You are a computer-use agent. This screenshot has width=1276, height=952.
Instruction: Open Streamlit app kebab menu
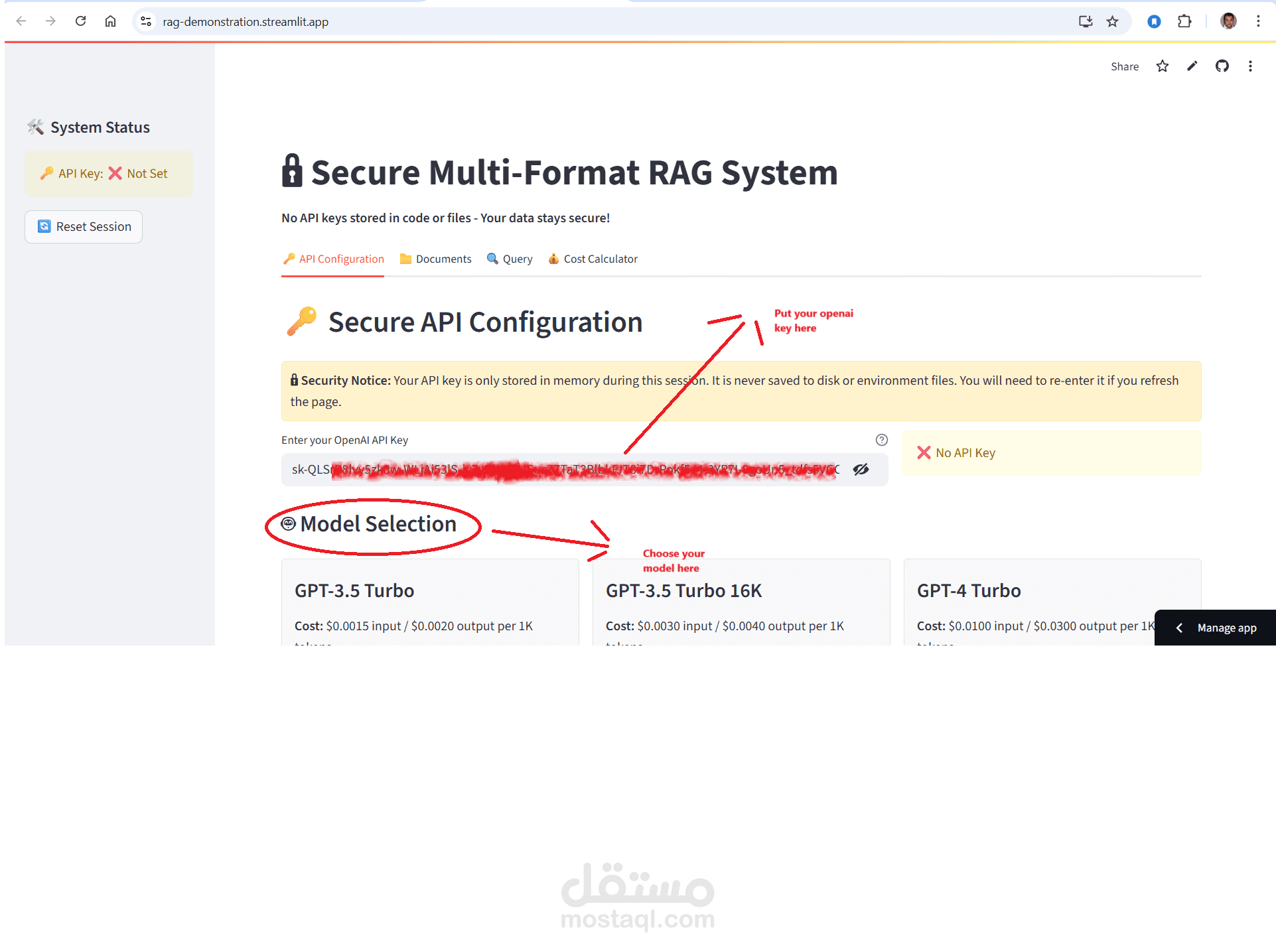1251,66
